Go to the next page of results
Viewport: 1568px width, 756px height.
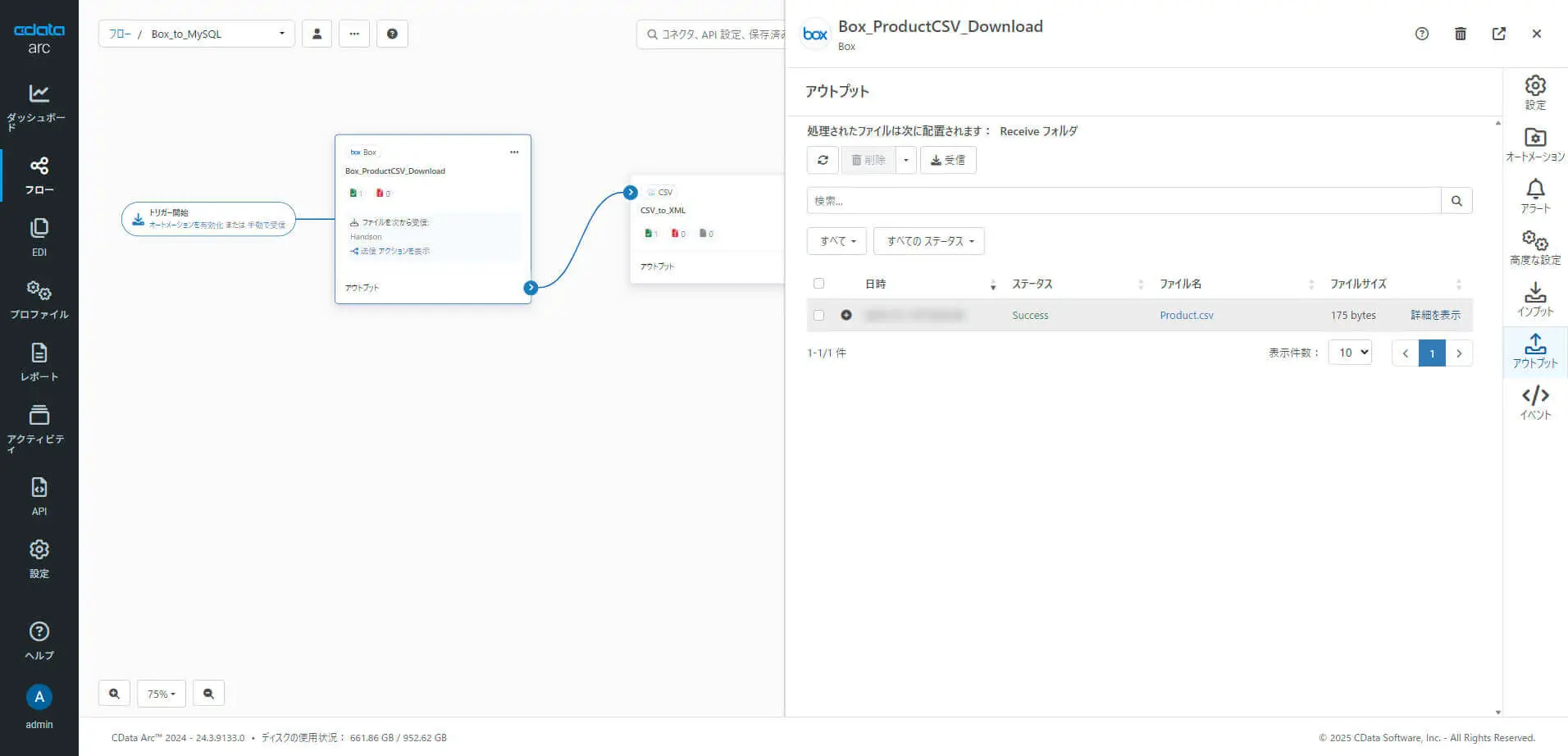coord(1459,353)
